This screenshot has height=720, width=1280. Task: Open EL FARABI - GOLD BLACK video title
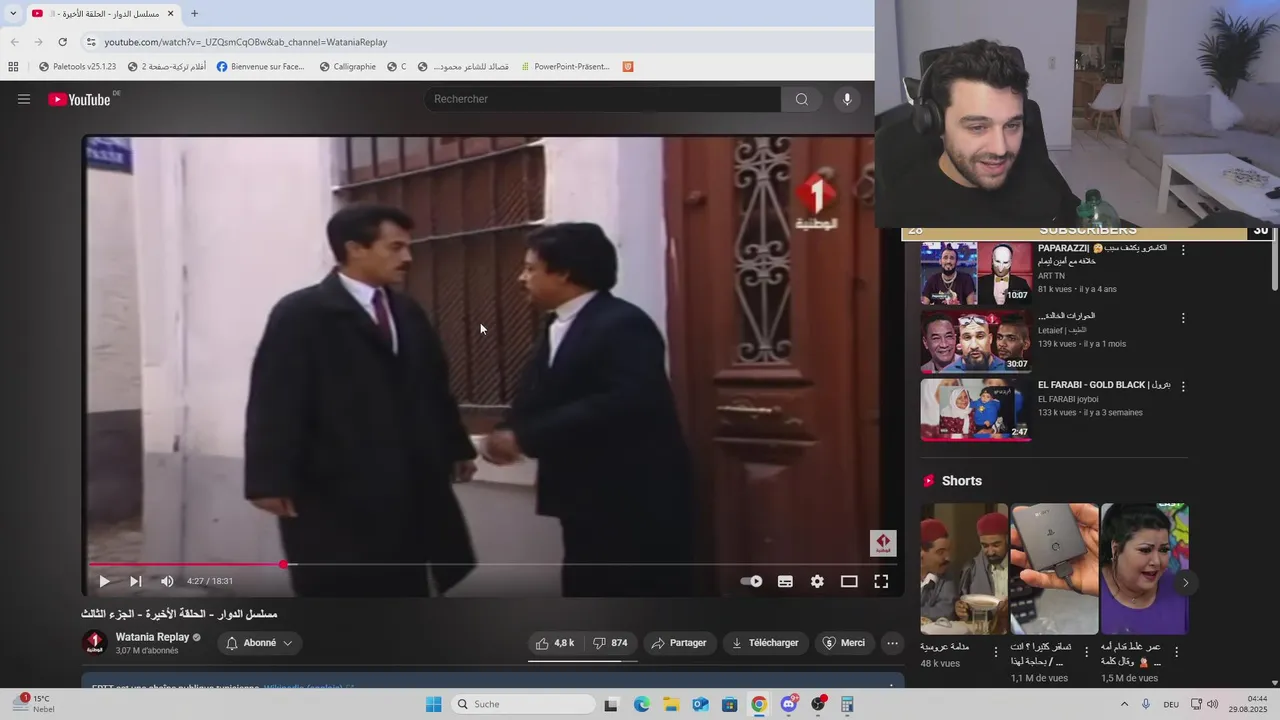tap(1104, 385)
